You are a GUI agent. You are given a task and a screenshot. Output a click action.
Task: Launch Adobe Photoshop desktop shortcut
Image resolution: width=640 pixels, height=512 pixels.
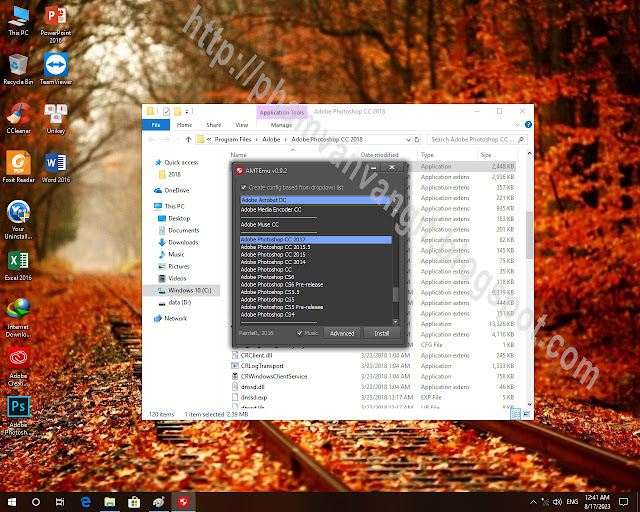point(18,416)
